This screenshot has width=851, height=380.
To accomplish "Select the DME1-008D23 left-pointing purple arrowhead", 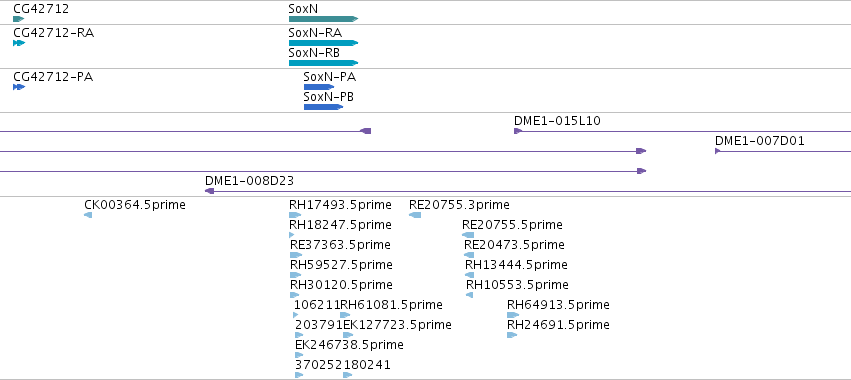I will pos(209,191).
